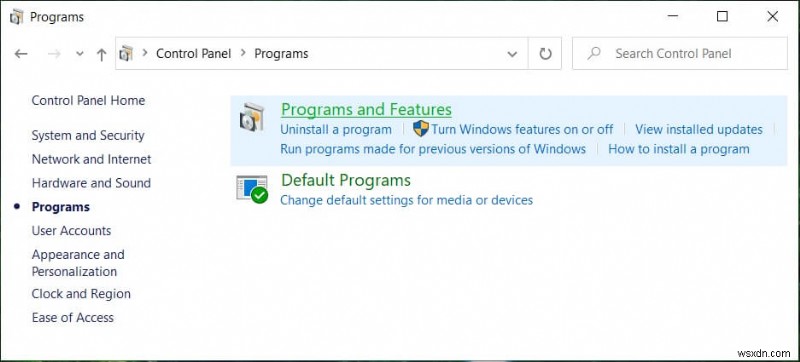
Task: Open the recent locations dropdown arrow
Action: click(80, 54)
